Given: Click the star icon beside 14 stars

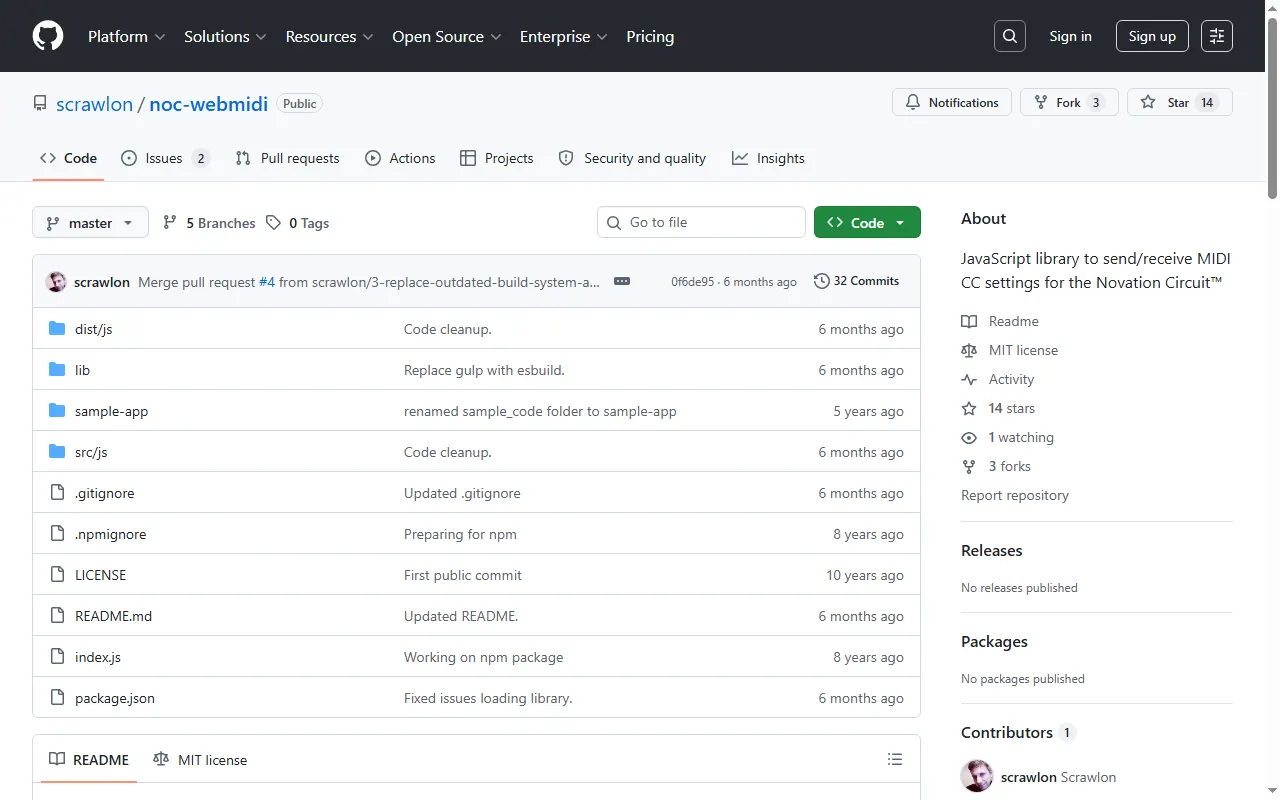Looking at the screenshot, I should (969, 408).
